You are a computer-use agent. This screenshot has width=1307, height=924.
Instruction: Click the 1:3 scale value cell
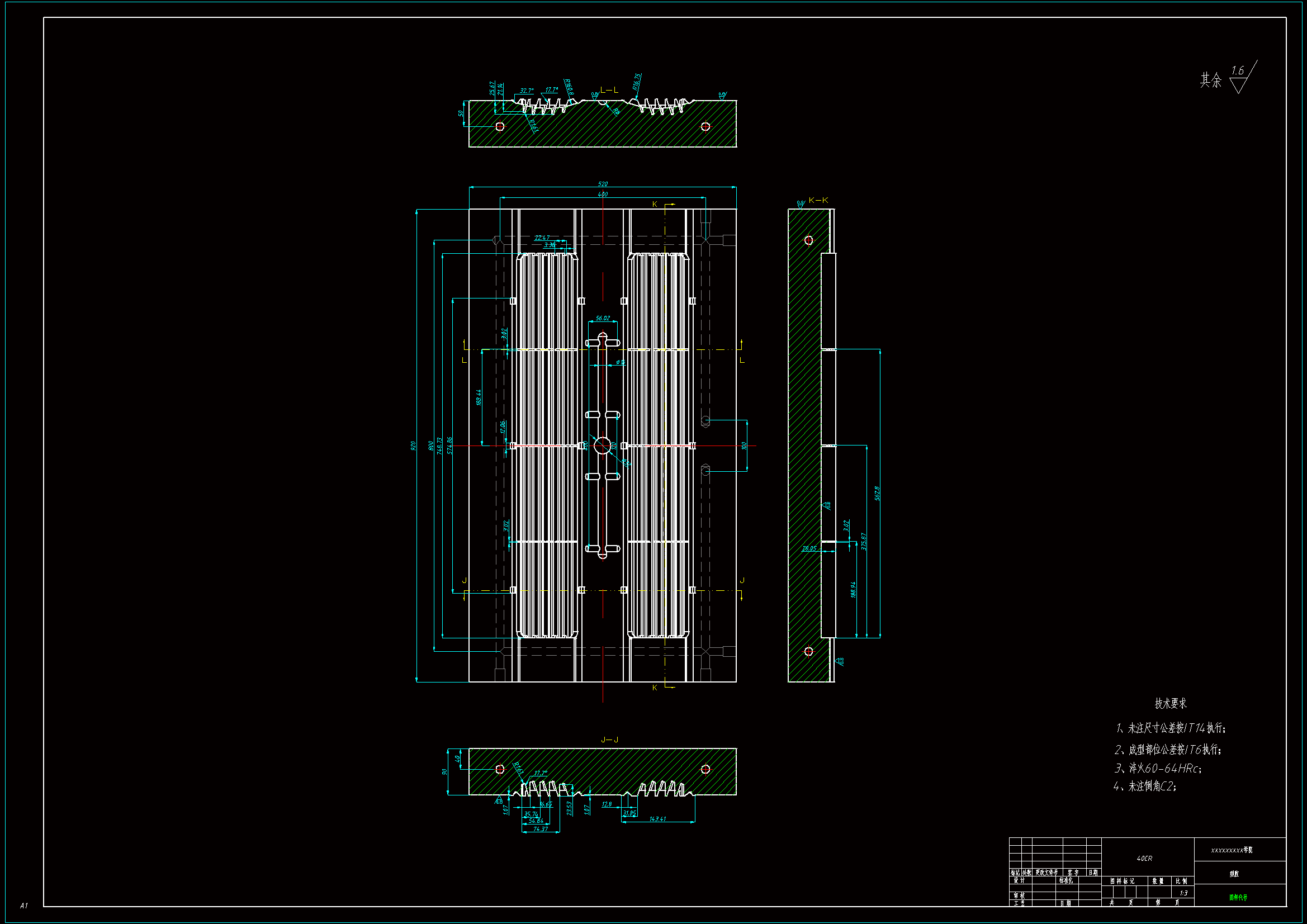pos(1183,893)
